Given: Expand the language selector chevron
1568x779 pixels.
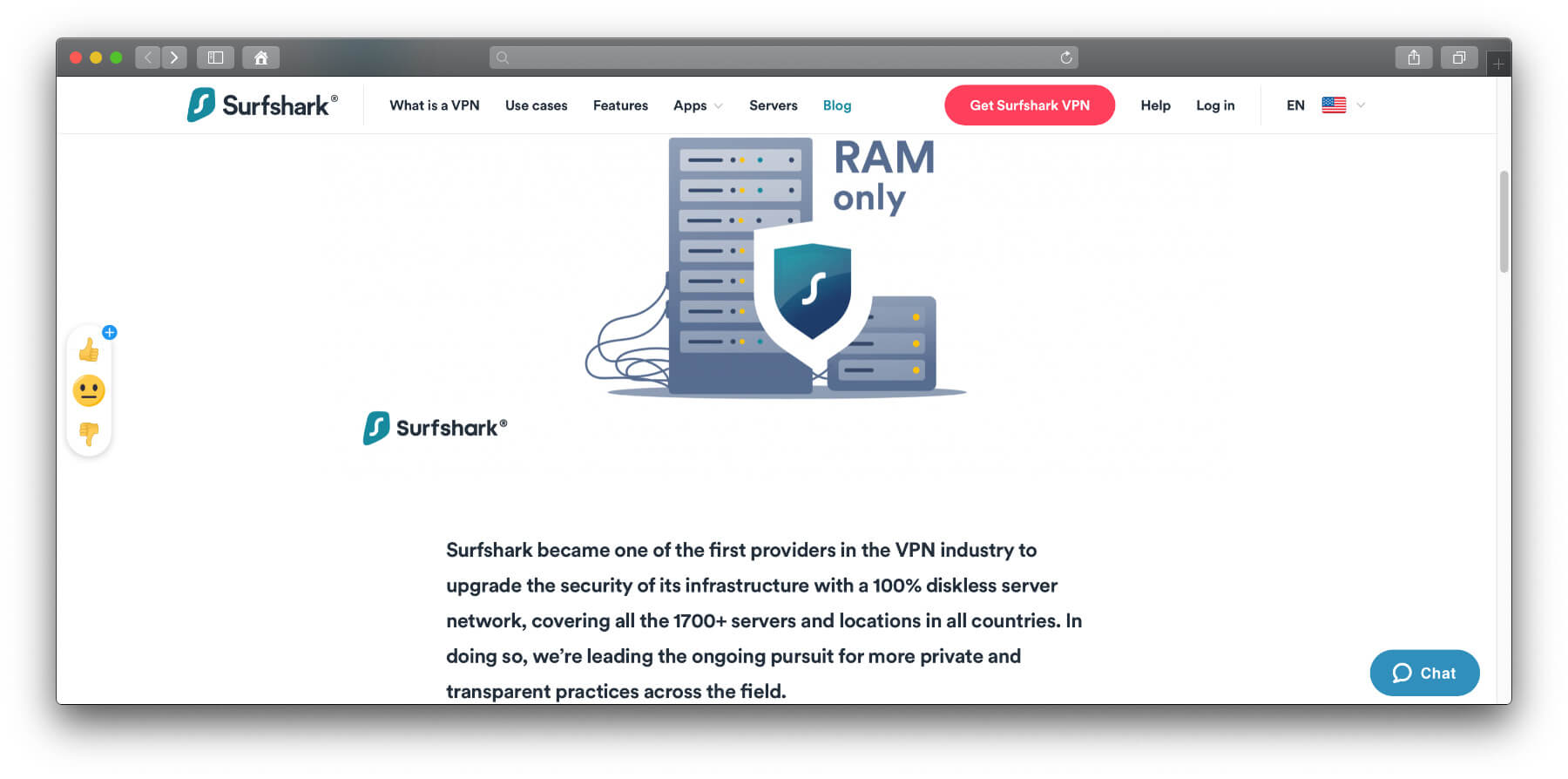Looking at the screenshot, I should pyautogui.click(x=1361, y=105).
